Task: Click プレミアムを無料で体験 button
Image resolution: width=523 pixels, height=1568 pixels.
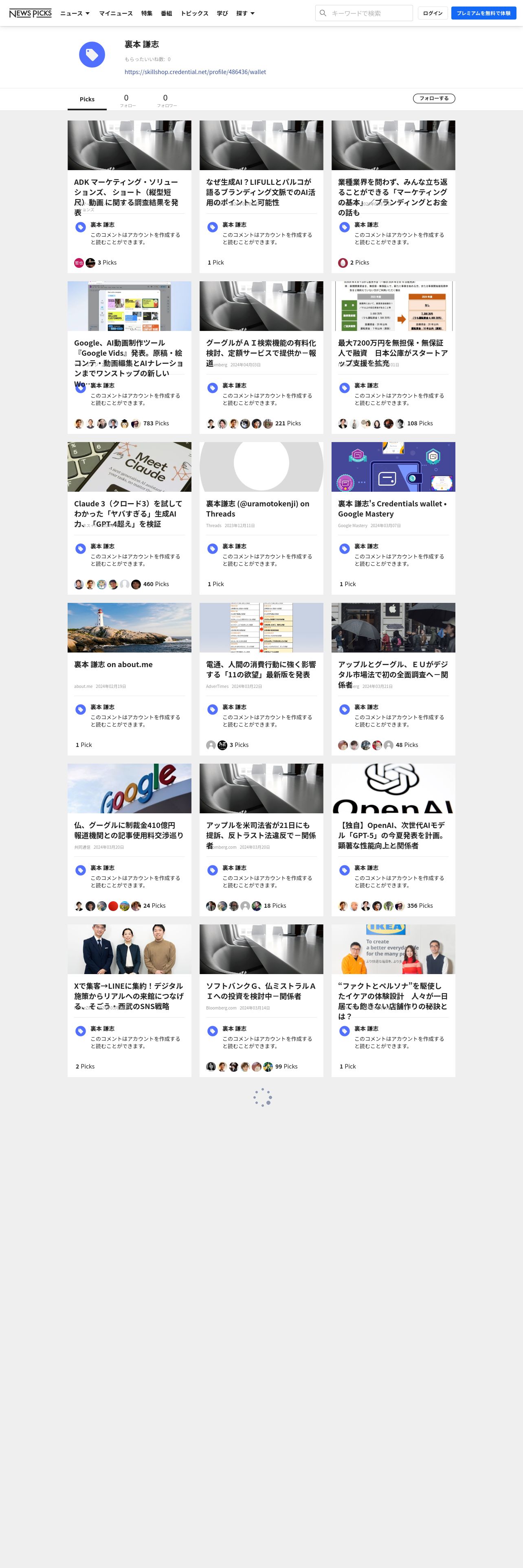Action: pyautogui.click(x=483, y=13)
